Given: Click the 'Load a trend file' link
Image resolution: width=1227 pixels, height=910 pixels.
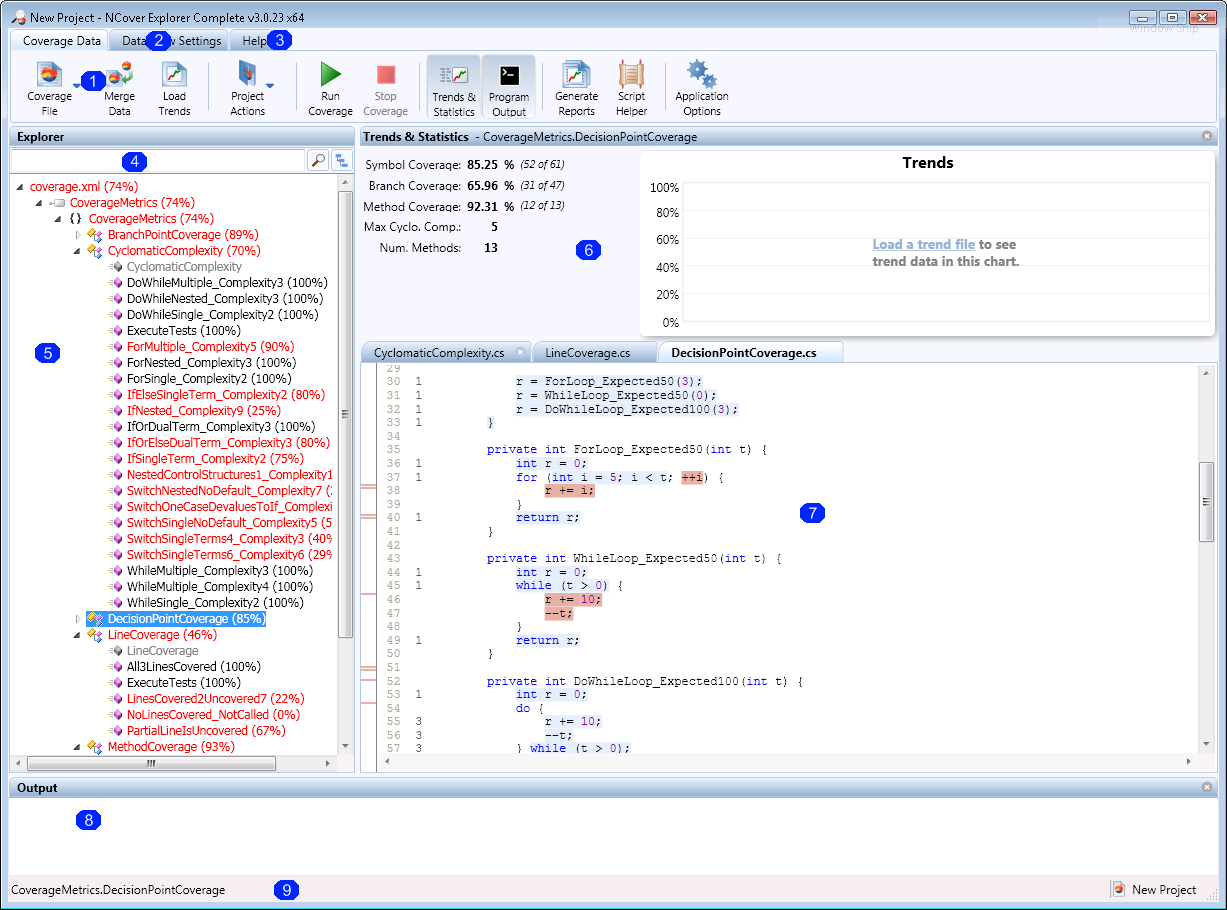Looking at the screenshot, I should pos(923,245).
